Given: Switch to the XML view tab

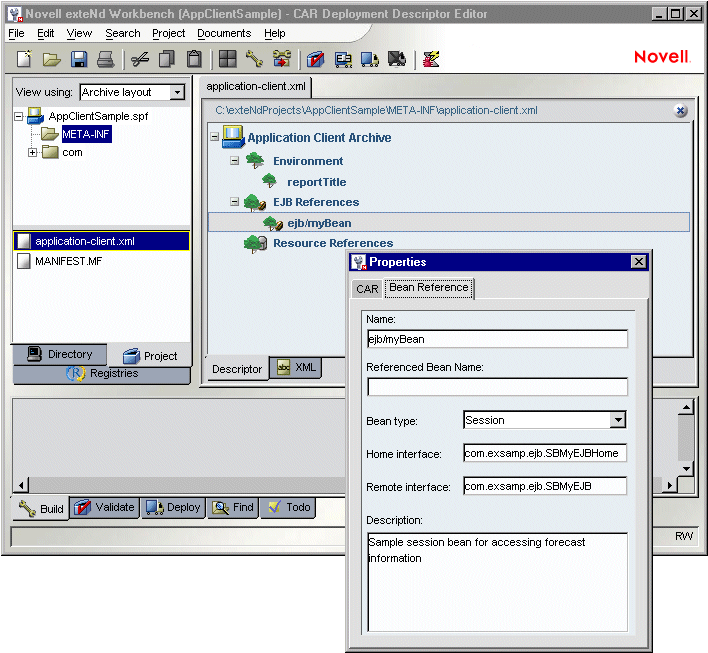Looking at the screenshot, I should pyautogui.click(x=296, y=368).
